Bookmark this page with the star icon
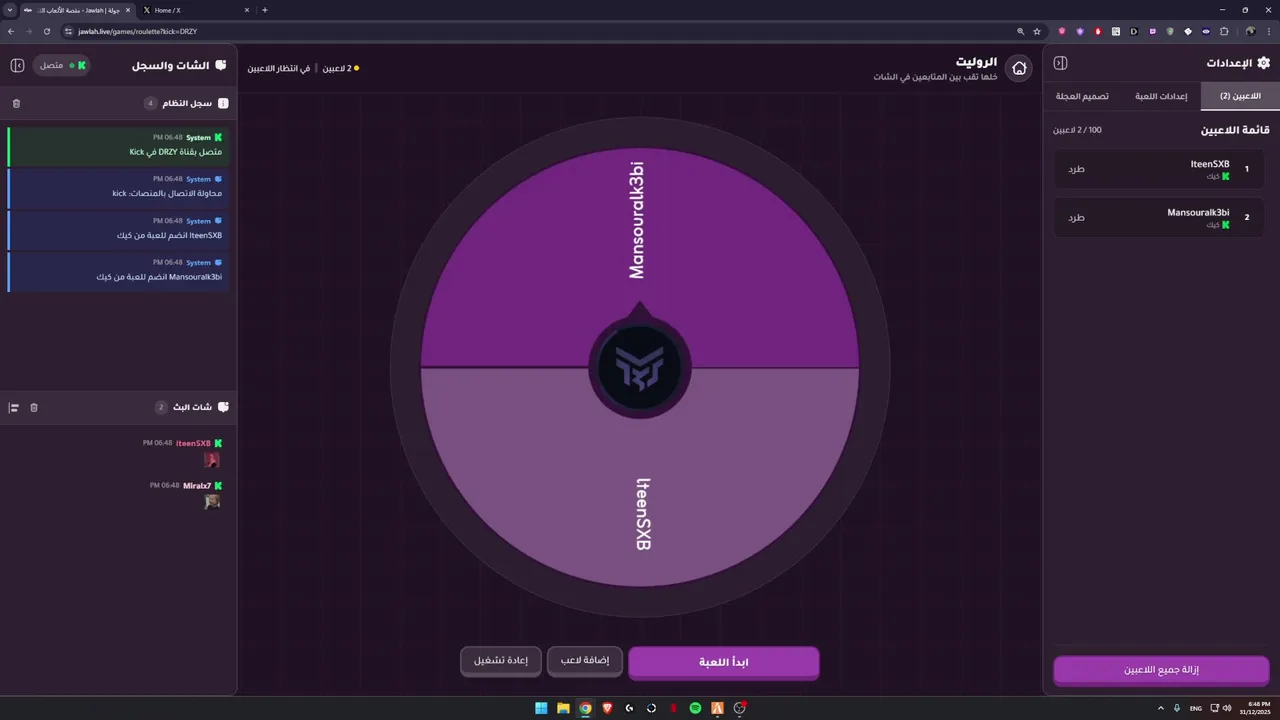The width and height of the screenshot is (1280, 720). pyautogui.click(x=1037, y=31)
